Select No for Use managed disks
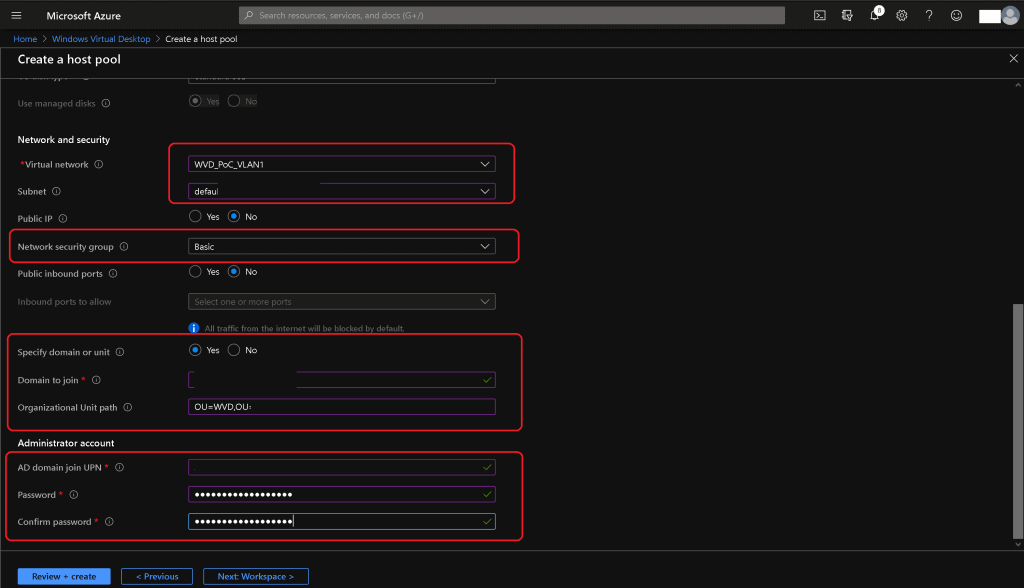Screen dimensions: 1024x588 pyautogui.click(x=234, y=101)
